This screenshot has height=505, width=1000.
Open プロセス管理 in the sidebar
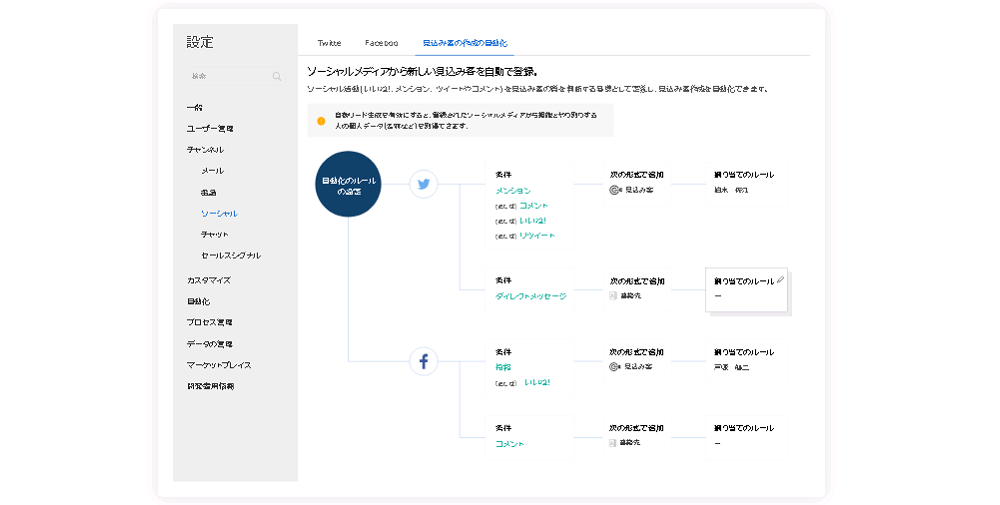[x=210, y=323]
